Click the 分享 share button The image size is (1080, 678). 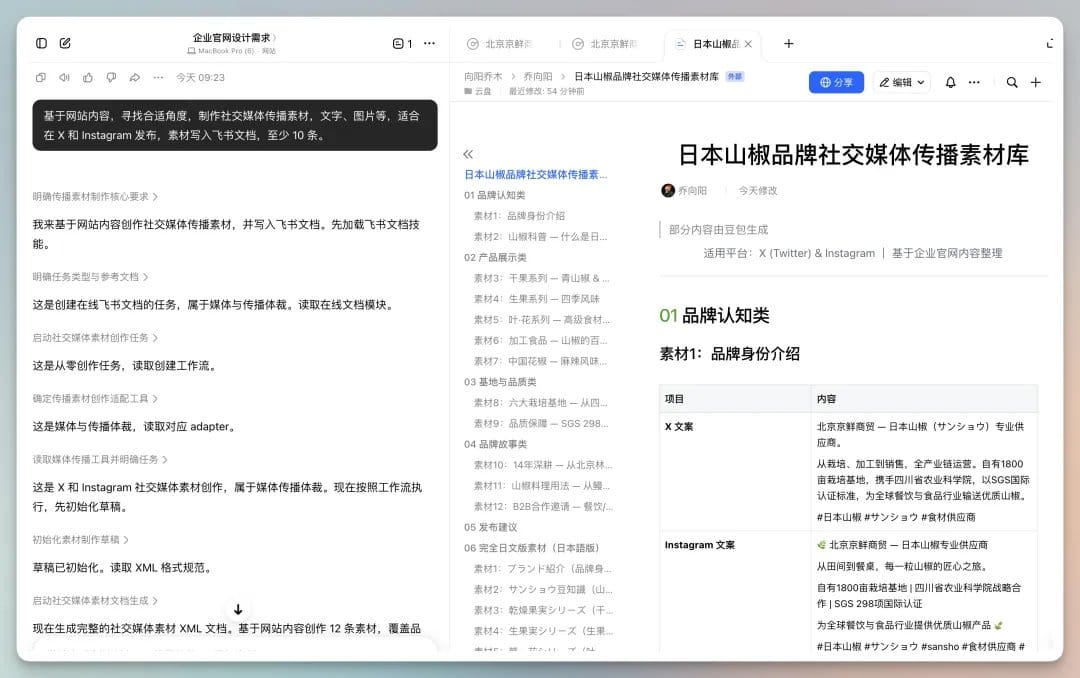click(836, 83)
